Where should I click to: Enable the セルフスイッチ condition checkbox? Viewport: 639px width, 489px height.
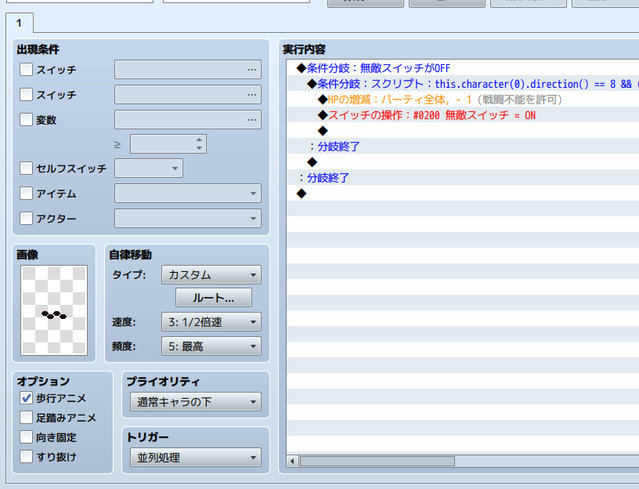tap(26, 168)
